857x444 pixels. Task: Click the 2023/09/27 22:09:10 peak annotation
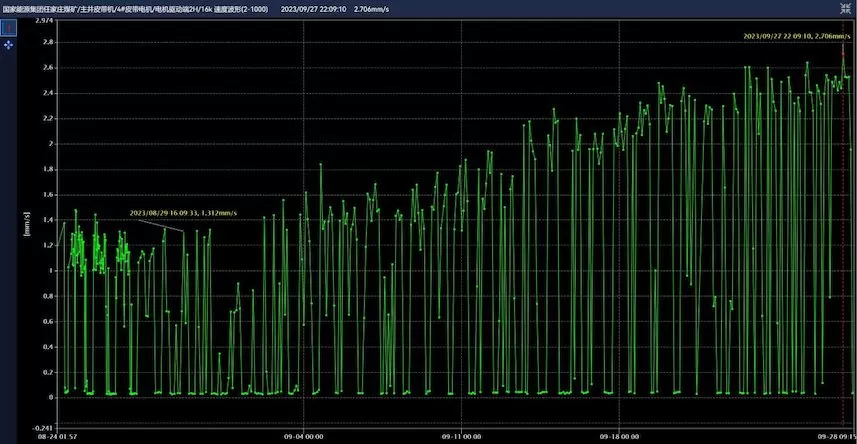click(795, 35)
